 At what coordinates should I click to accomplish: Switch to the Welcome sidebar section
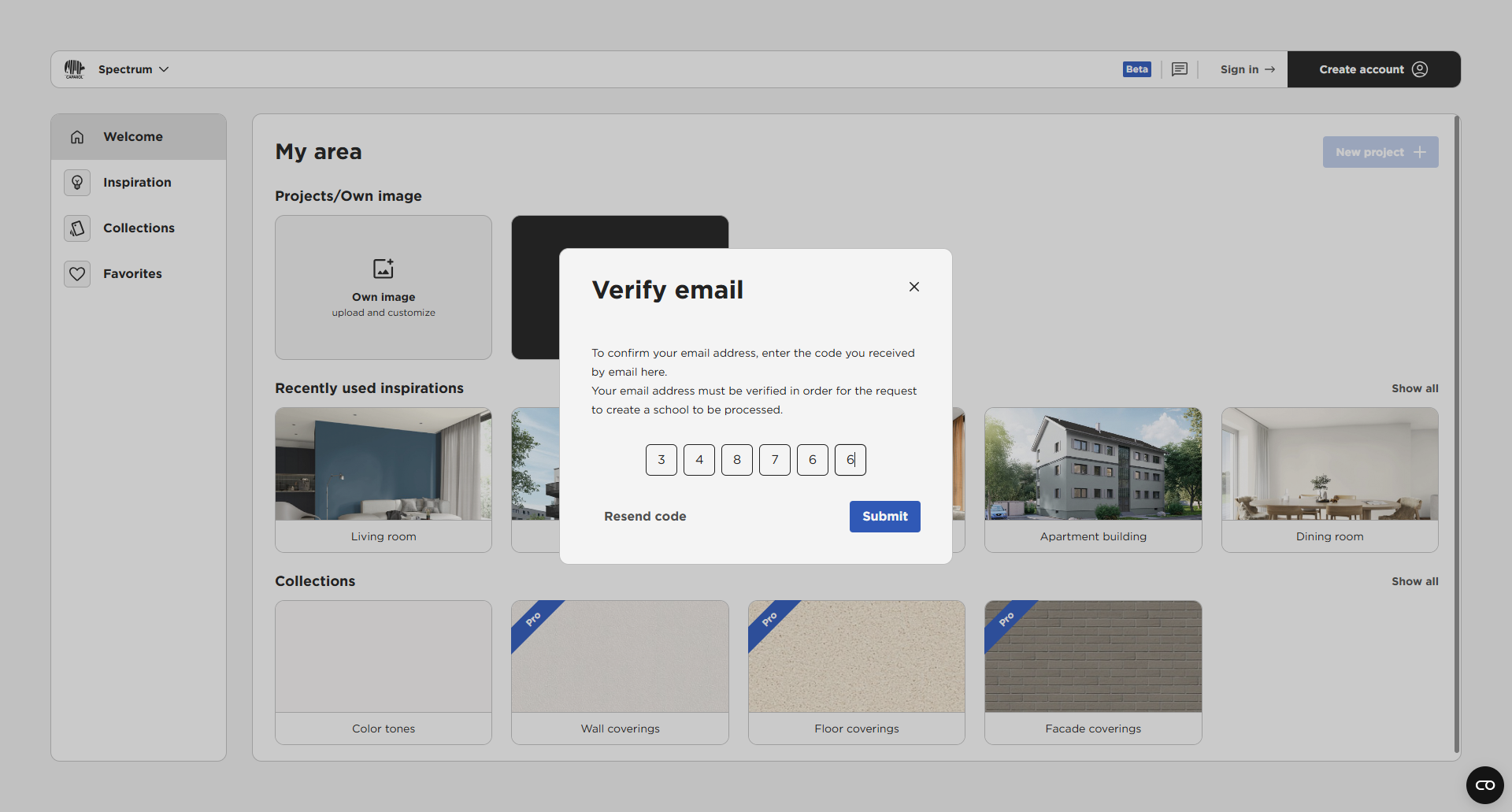coord(132,136)
